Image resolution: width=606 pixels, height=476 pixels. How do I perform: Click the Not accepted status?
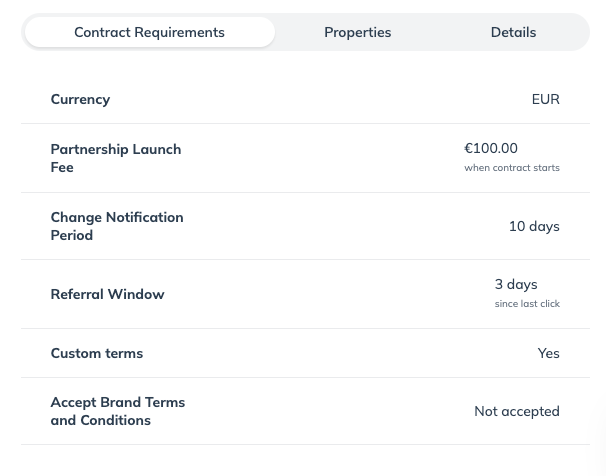click(517, 411)
